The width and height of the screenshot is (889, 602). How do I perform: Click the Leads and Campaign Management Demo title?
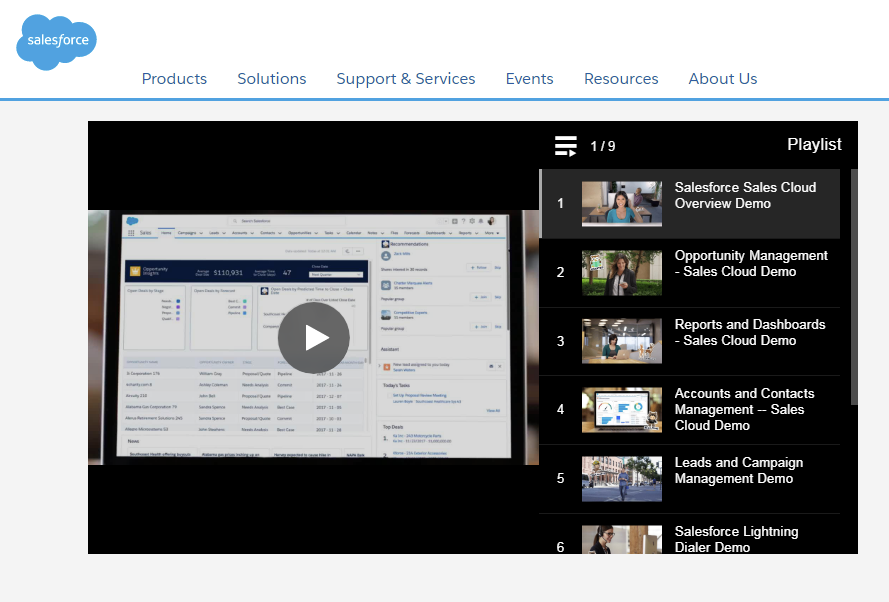pyautogui.click(x=738, y=471)
